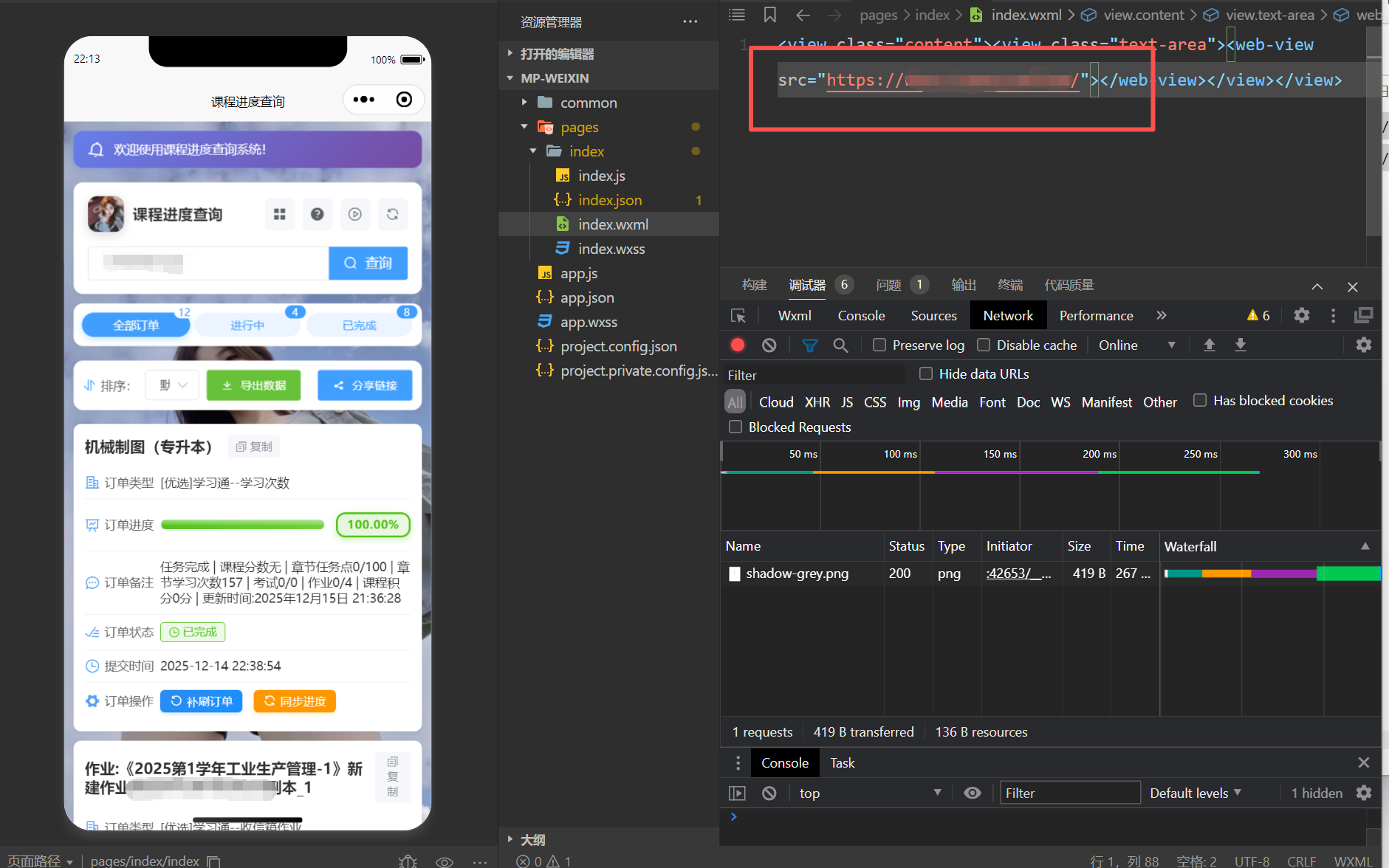Collapse the pages folder in explorer
1389x868 pixels.
tap(524, 127)
